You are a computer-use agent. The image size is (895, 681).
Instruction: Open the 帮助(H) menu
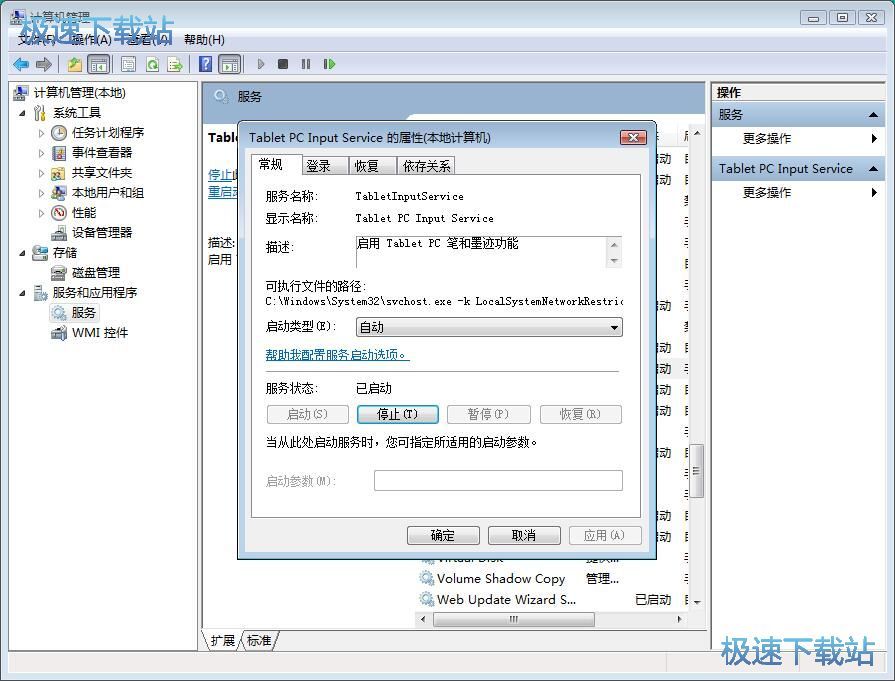click(204, 39)
